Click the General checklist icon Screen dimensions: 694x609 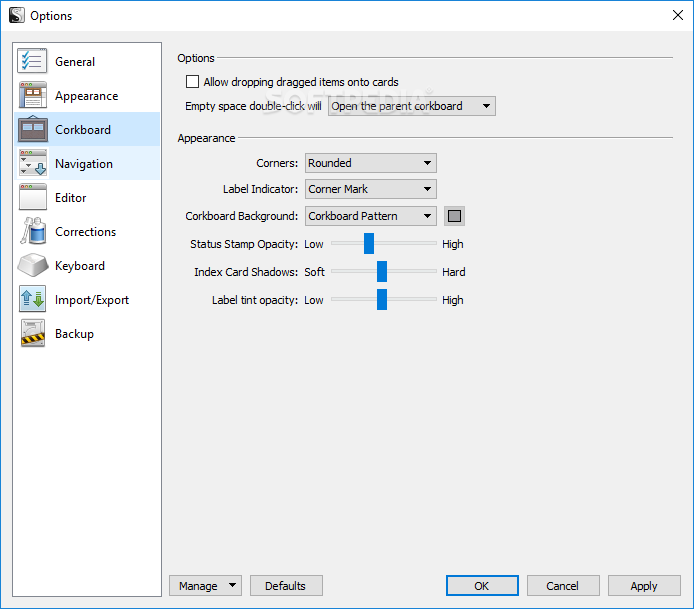[32, 61]
